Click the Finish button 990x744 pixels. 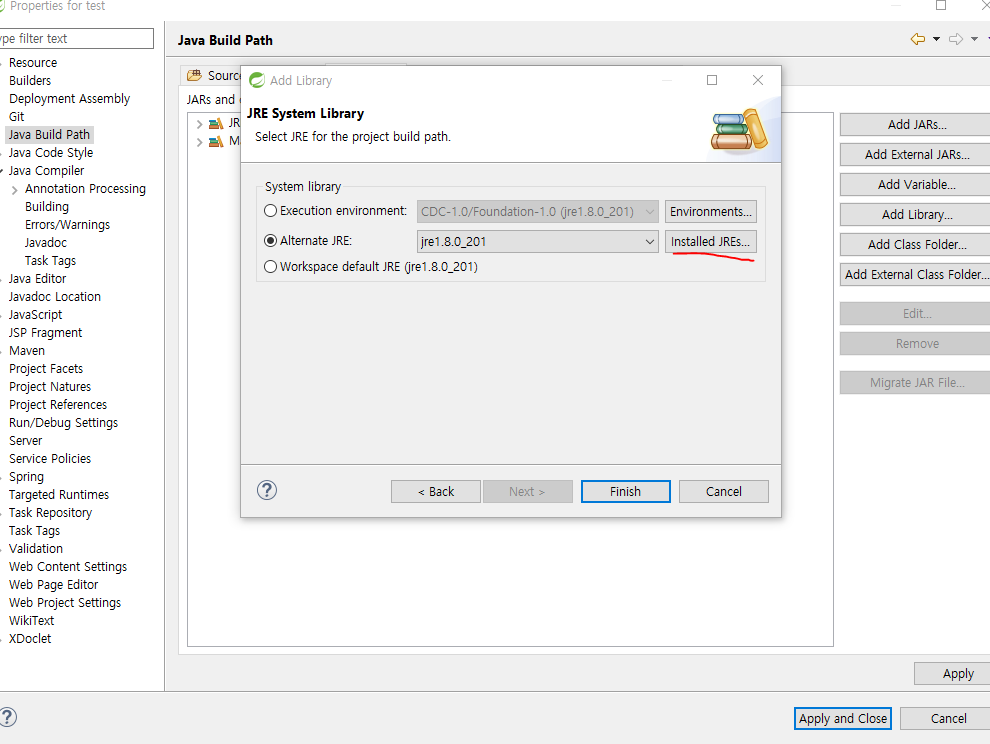click(x=625, y=491)
